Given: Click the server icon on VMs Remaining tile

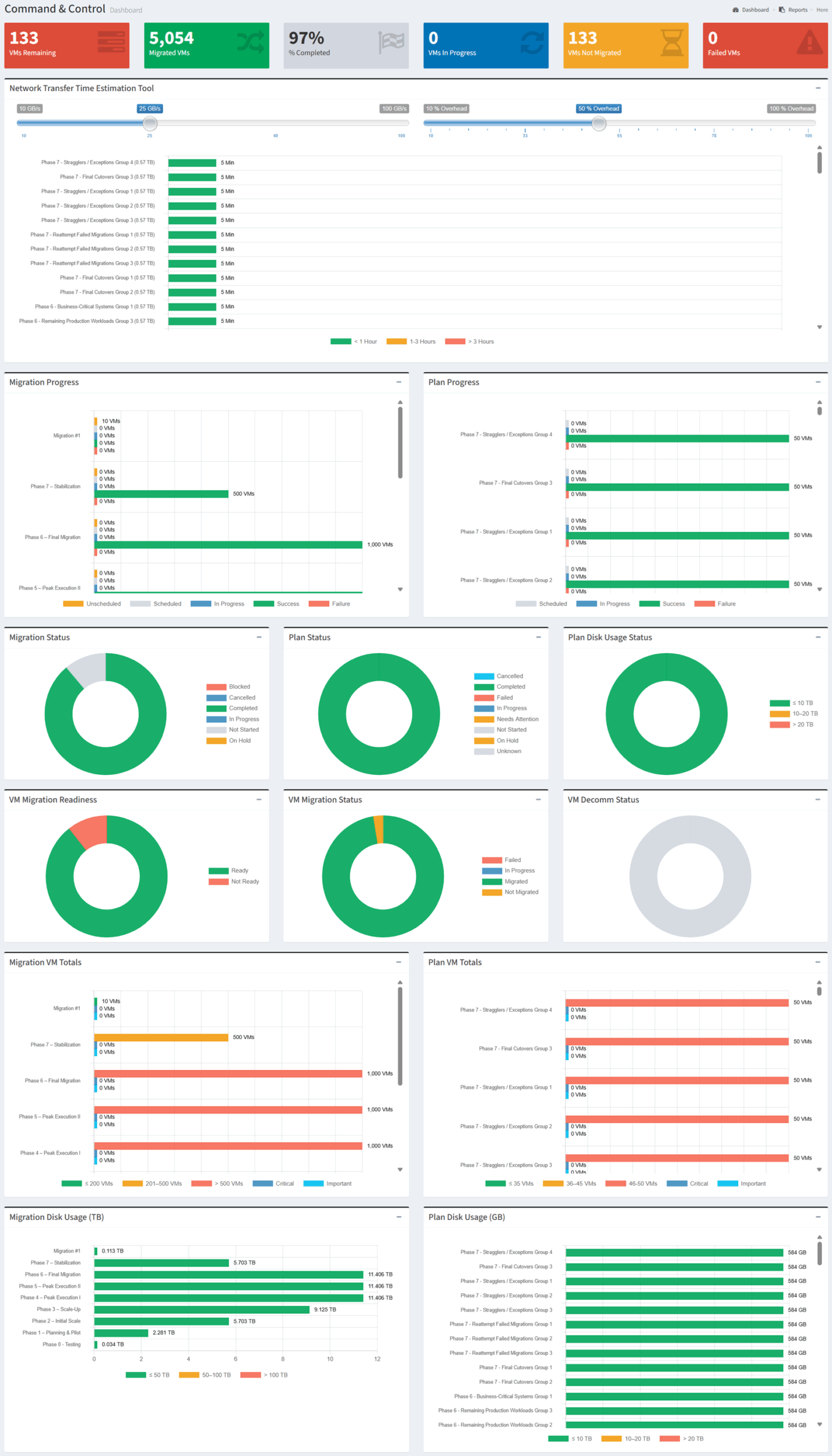Looking at the screenshot, I should [x=111, y=42].
